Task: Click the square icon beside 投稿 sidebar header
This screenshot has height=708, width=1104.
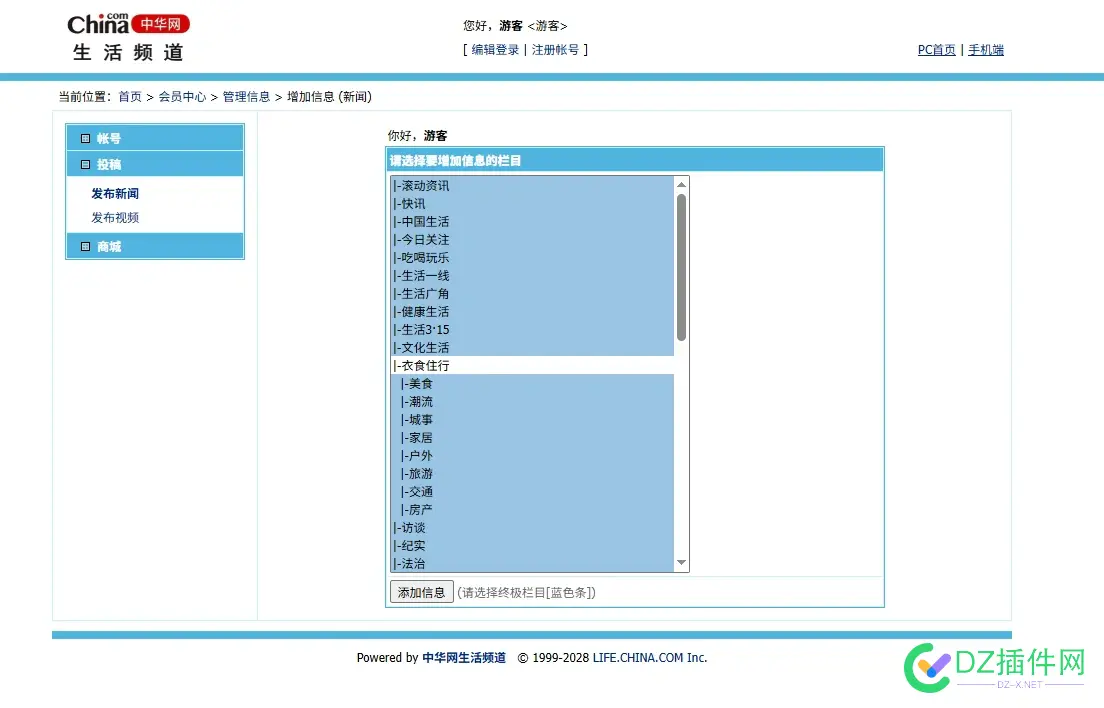Action: tap(86, 163)
